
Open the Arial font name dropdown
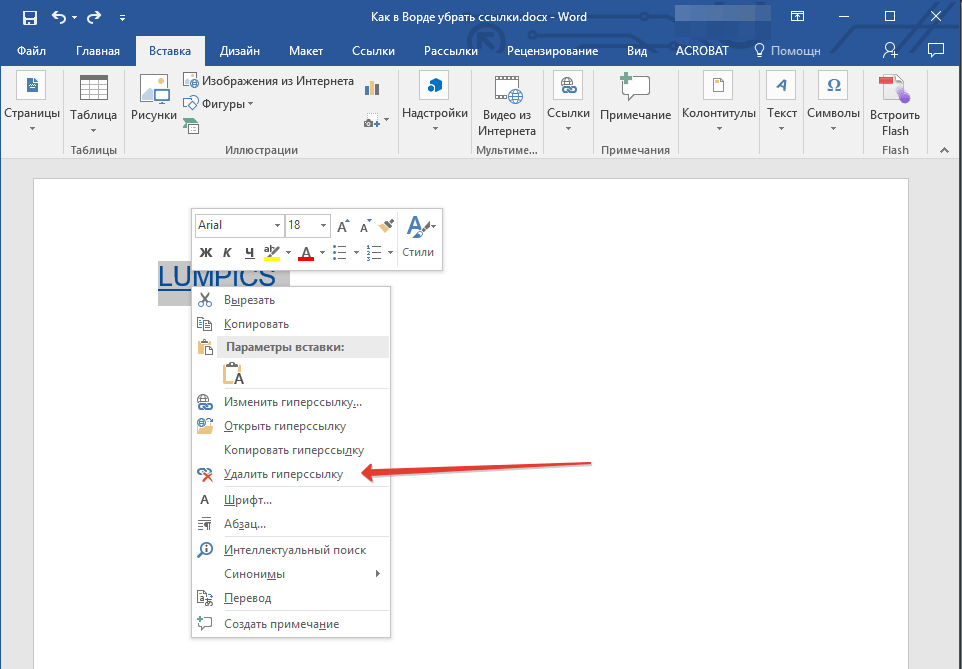tap(275, 226)
